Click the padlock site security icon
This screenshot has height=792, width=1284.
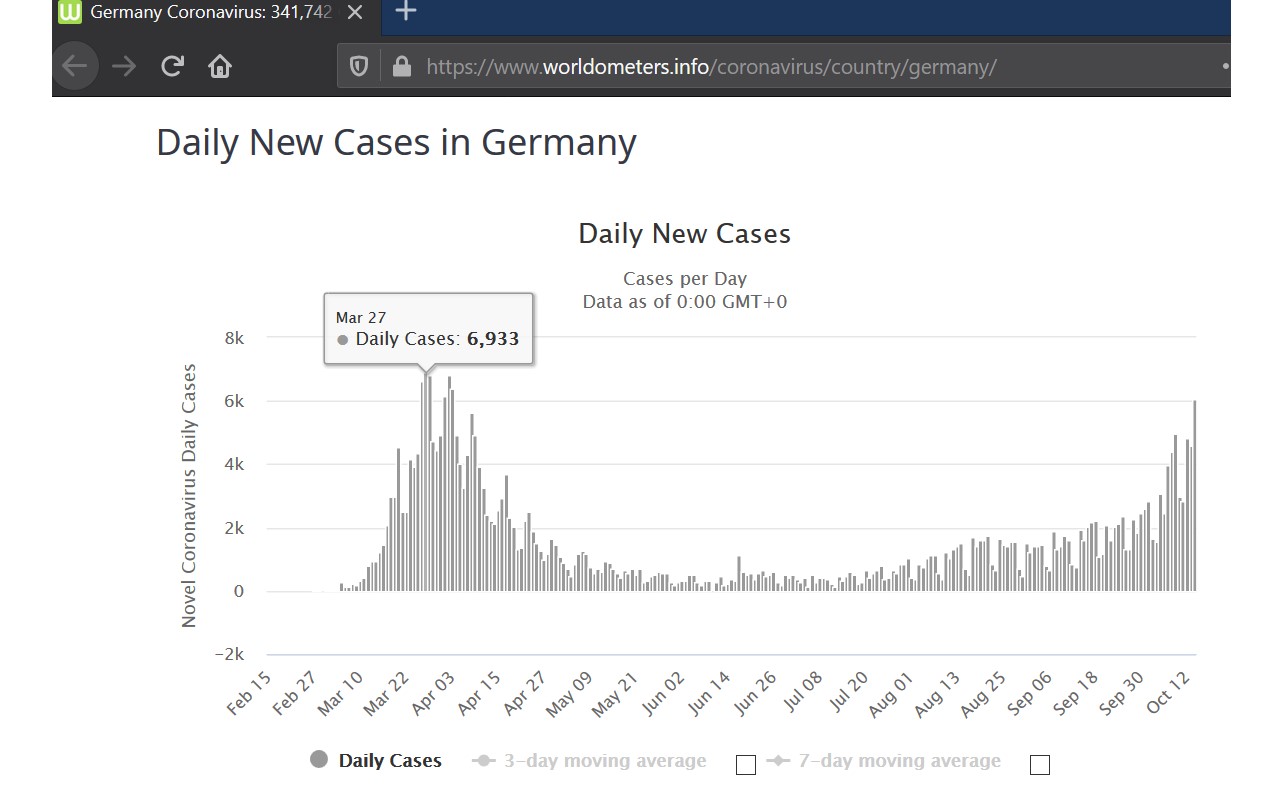[402, 67]
